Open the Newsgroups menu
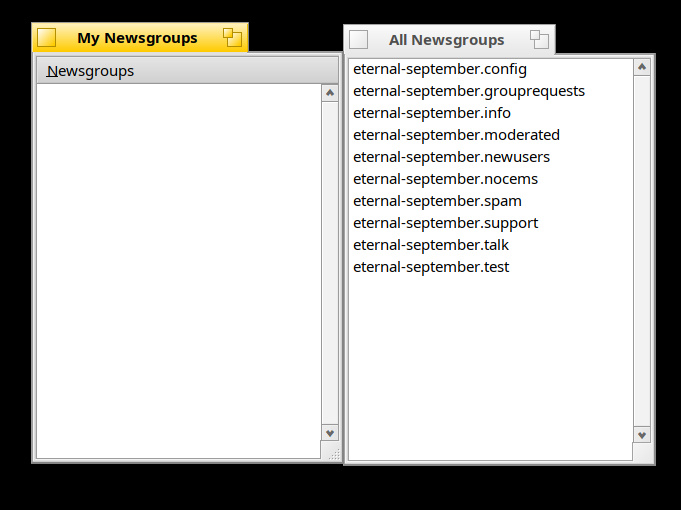 pyautogui.click(x=90, y=71)
